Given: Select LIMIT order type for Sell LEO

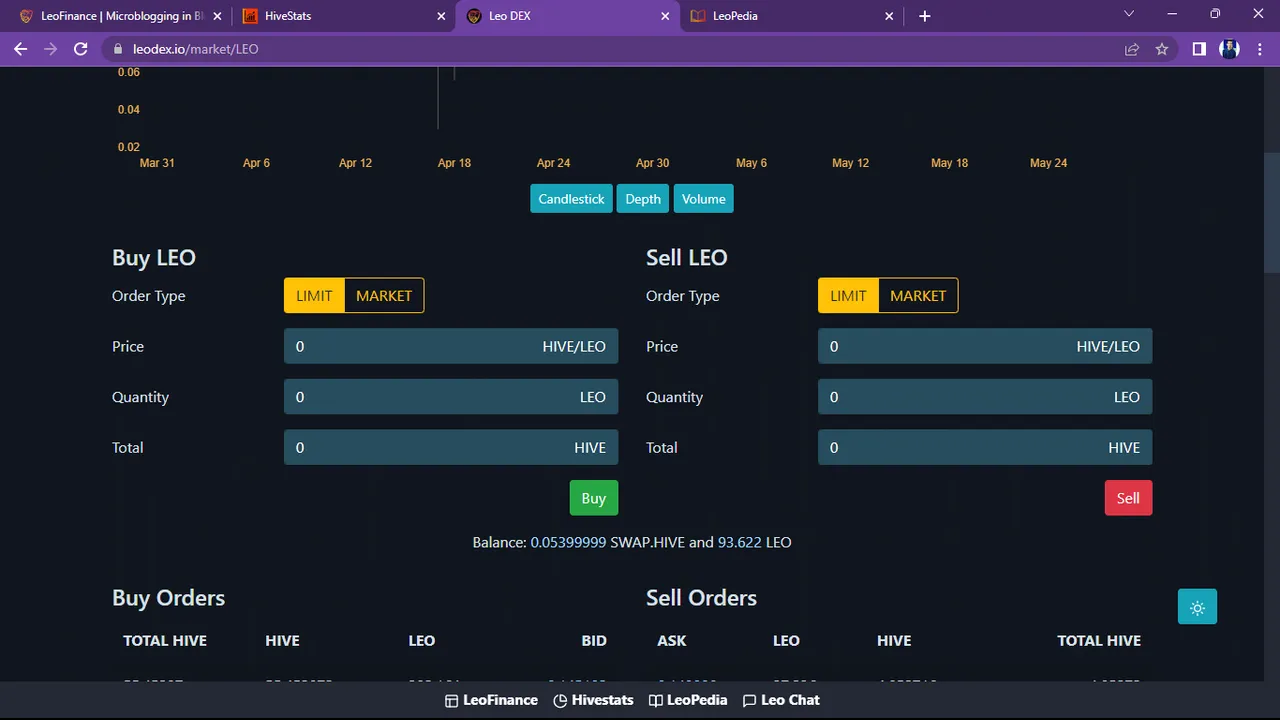Looking at the screenshot, I should pyautogui.click(x=848, y=296).
